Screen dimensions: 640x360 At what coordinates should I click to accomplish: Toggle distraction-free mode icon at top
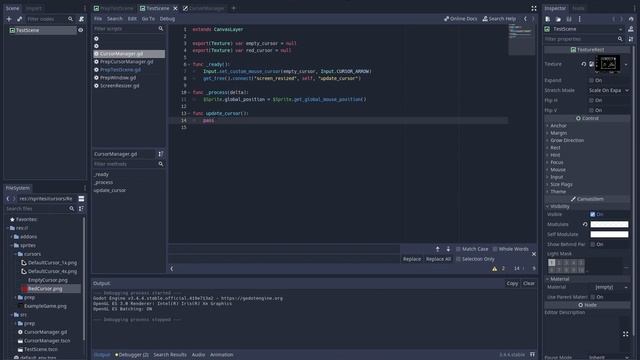coord(533,8)
